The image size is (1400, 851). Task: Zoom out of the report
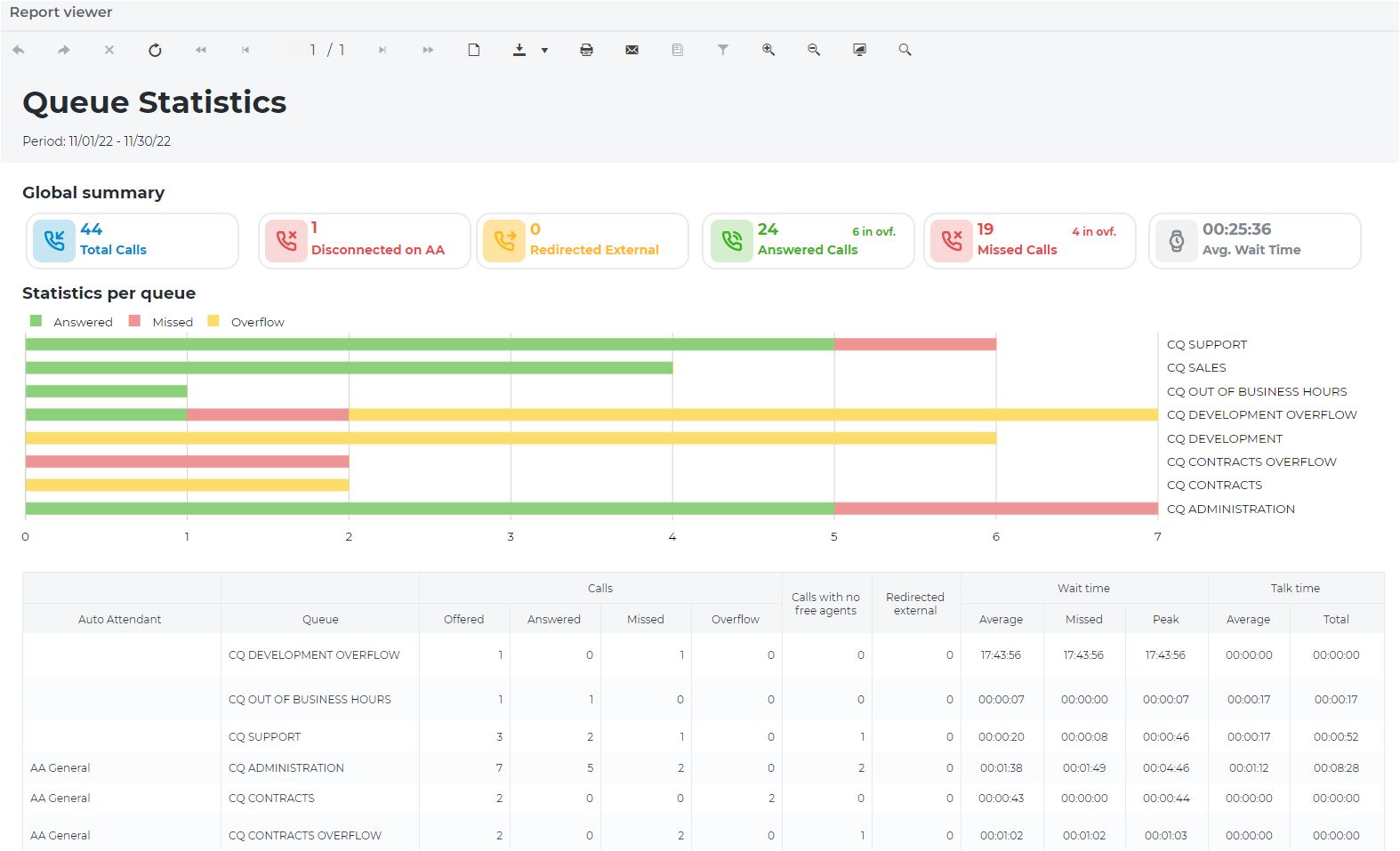[x=814, y=51]
